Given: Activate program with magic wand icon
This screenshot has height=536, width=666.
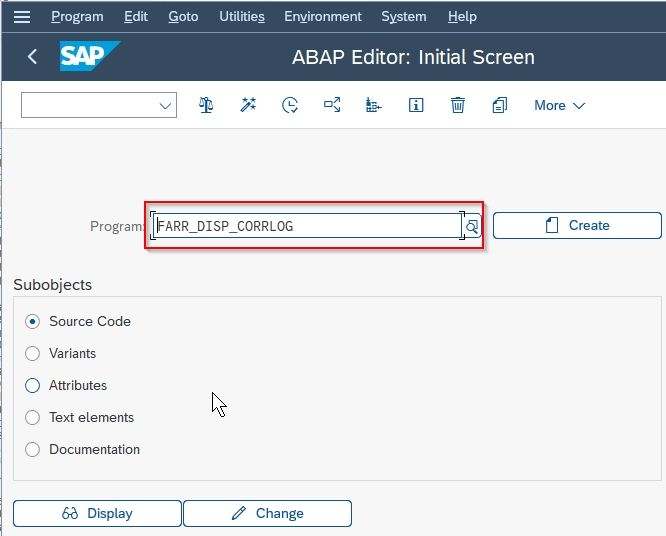Looking at the screenshot, I should point(248,105).
